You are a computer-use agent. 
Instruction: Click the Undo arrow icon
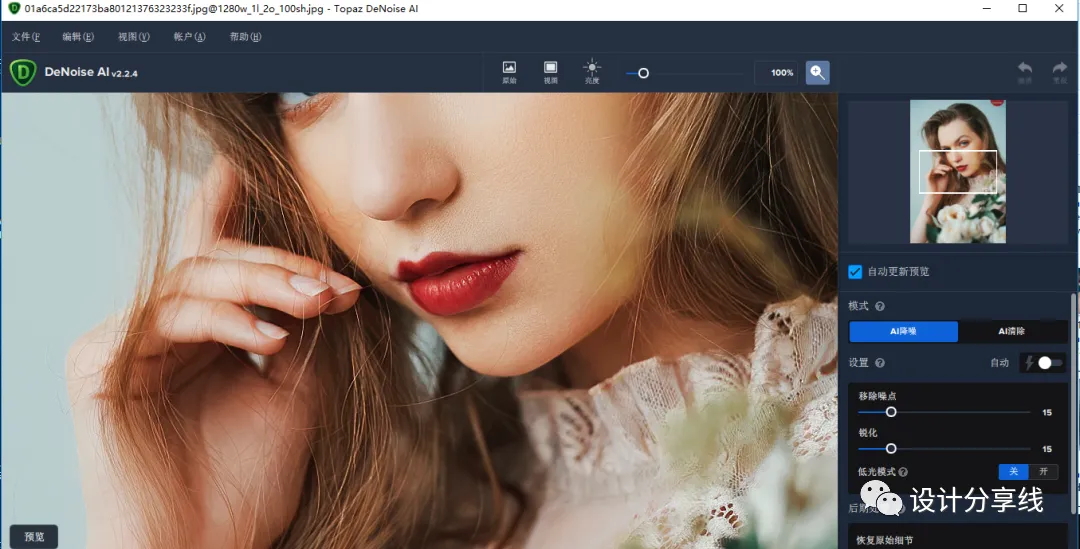(x=1025, y=71)
